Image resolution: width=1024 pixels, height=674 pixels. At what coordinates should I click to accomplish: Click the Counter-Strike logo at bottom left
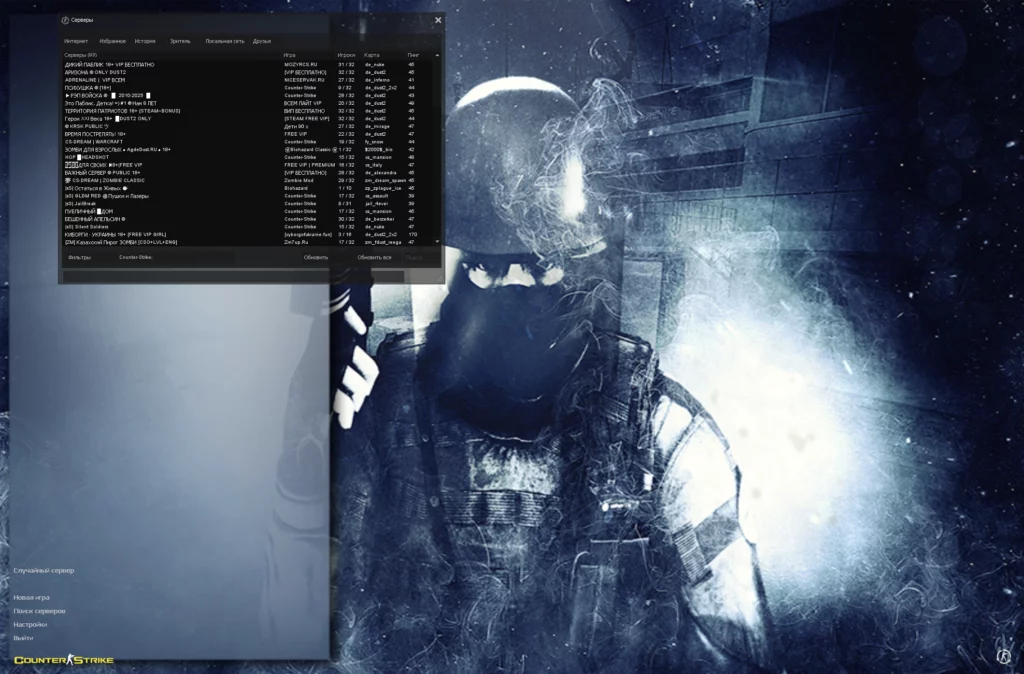tap(63, 660)
